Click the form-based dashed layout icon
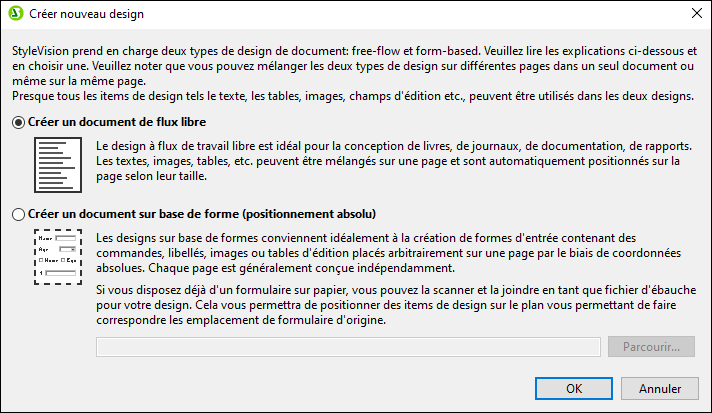The width and height of the screenshot is (712, 413). 58,257
